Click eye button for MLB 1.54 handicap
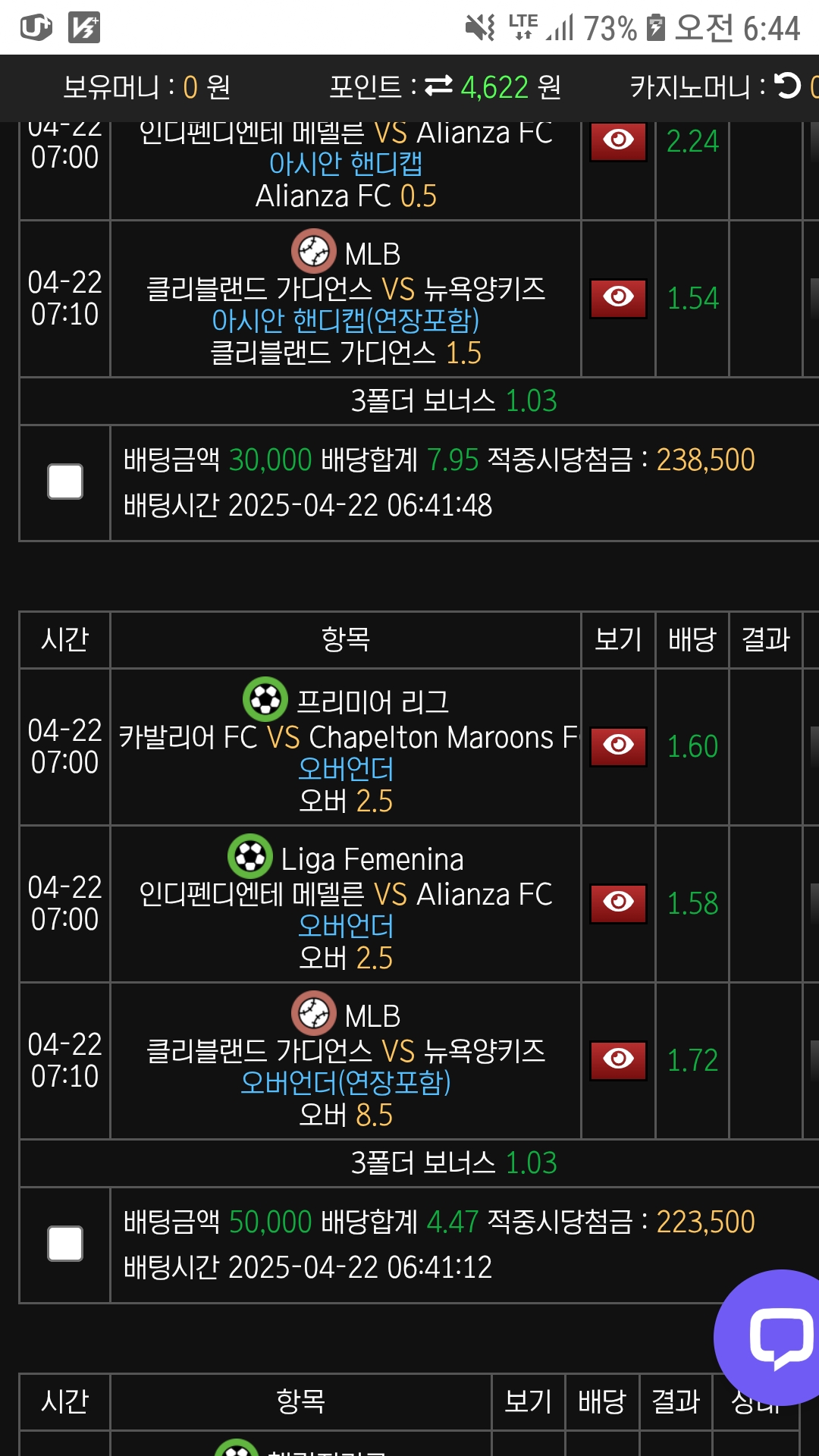 coord(618,298)
